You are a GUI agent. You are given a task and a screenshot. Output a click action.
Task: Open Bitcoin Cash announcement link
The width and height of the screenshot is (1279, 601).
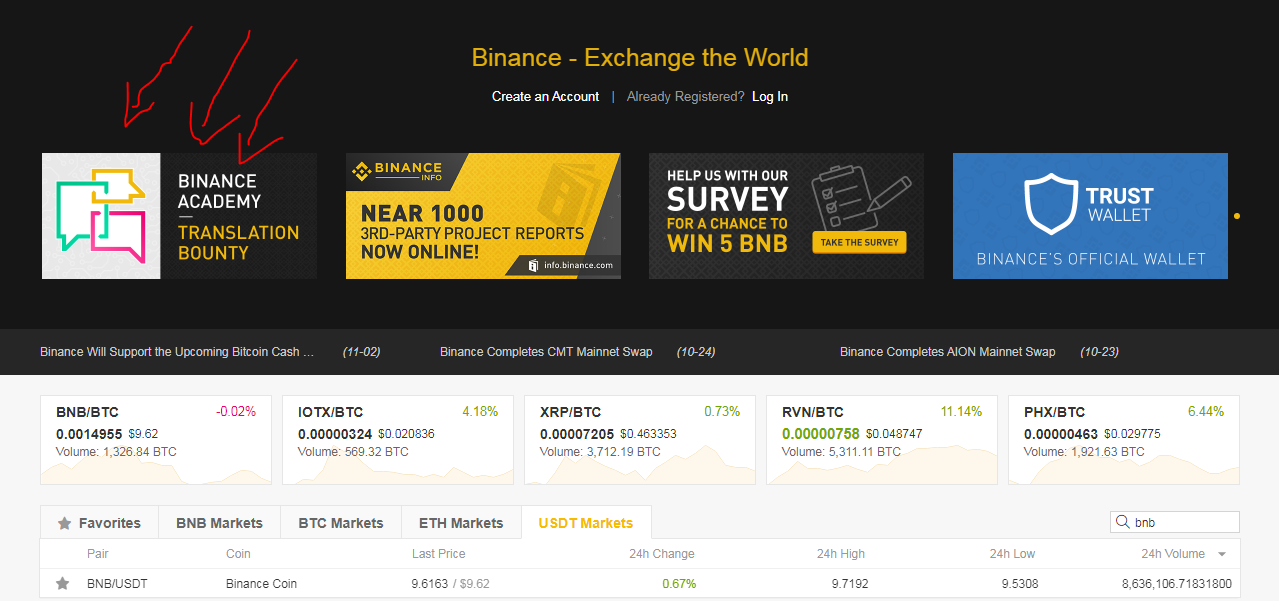tap(177, 352)
